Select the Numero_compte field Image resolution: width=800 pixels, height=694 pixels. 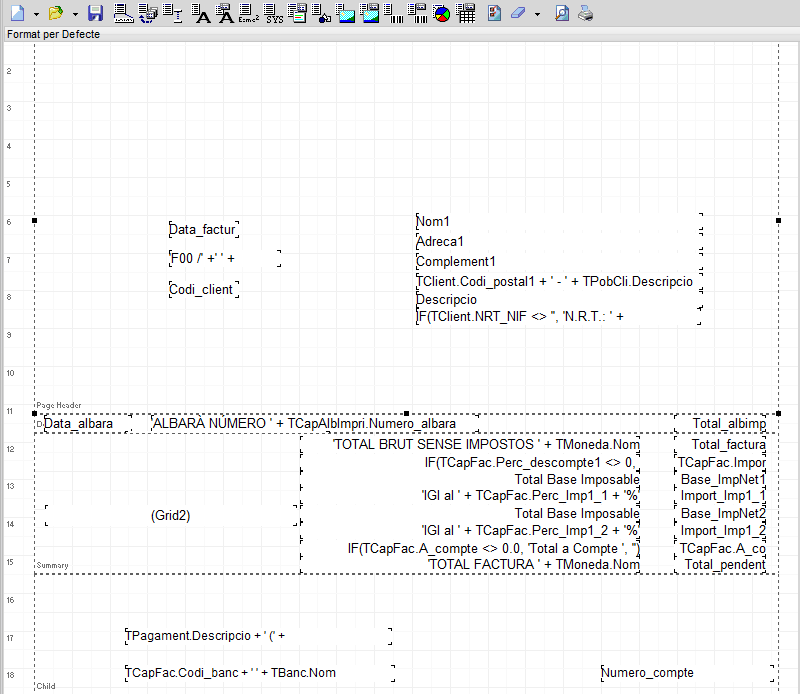(687, 673)
